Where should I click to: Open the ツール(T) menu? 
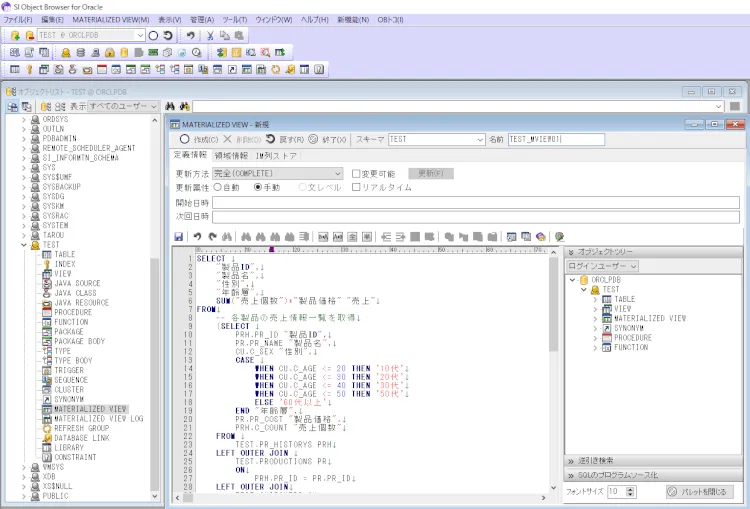[x=234, y=19]
